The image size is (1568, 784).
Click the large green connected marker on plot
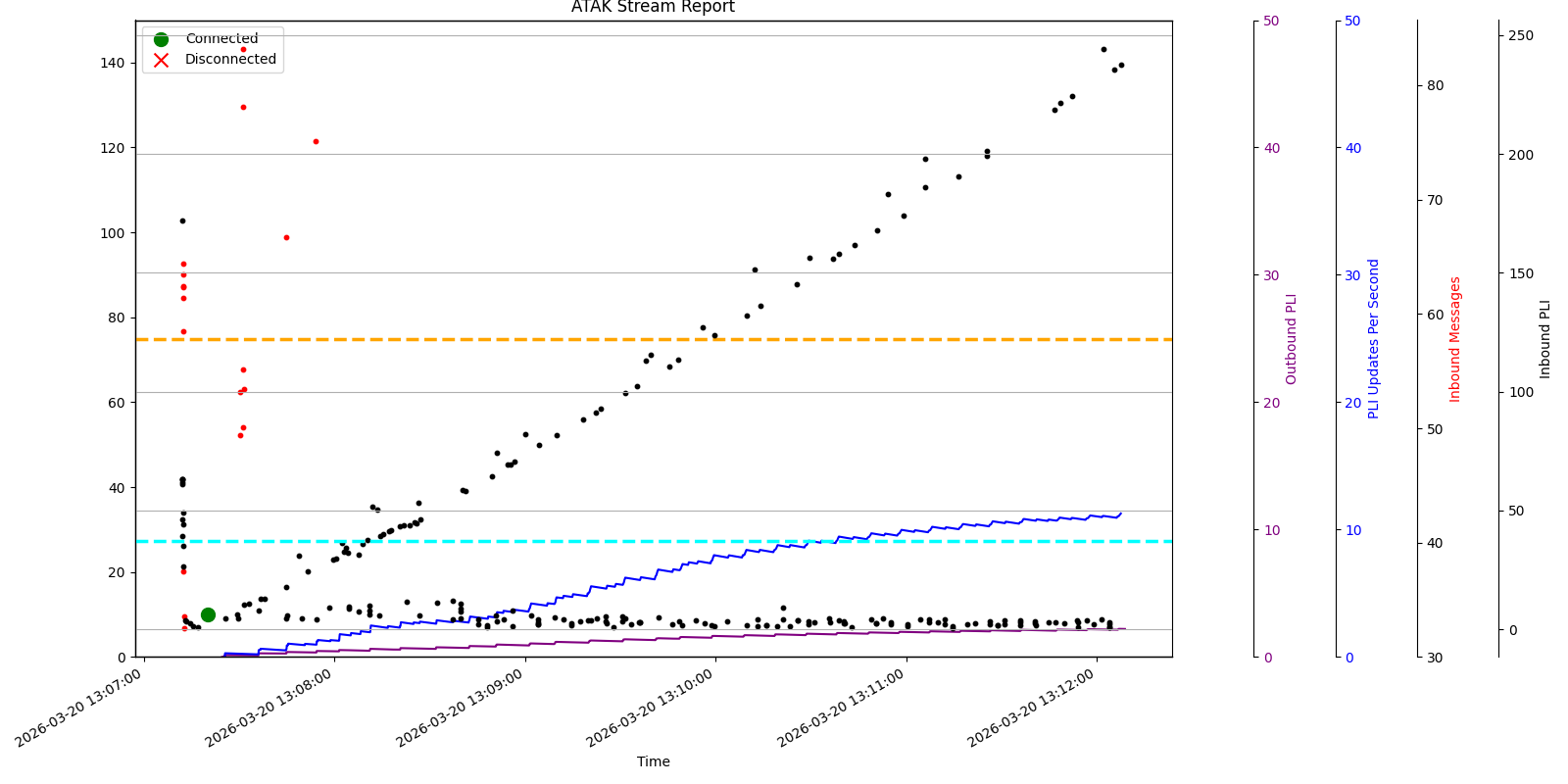tap(208, 614)
